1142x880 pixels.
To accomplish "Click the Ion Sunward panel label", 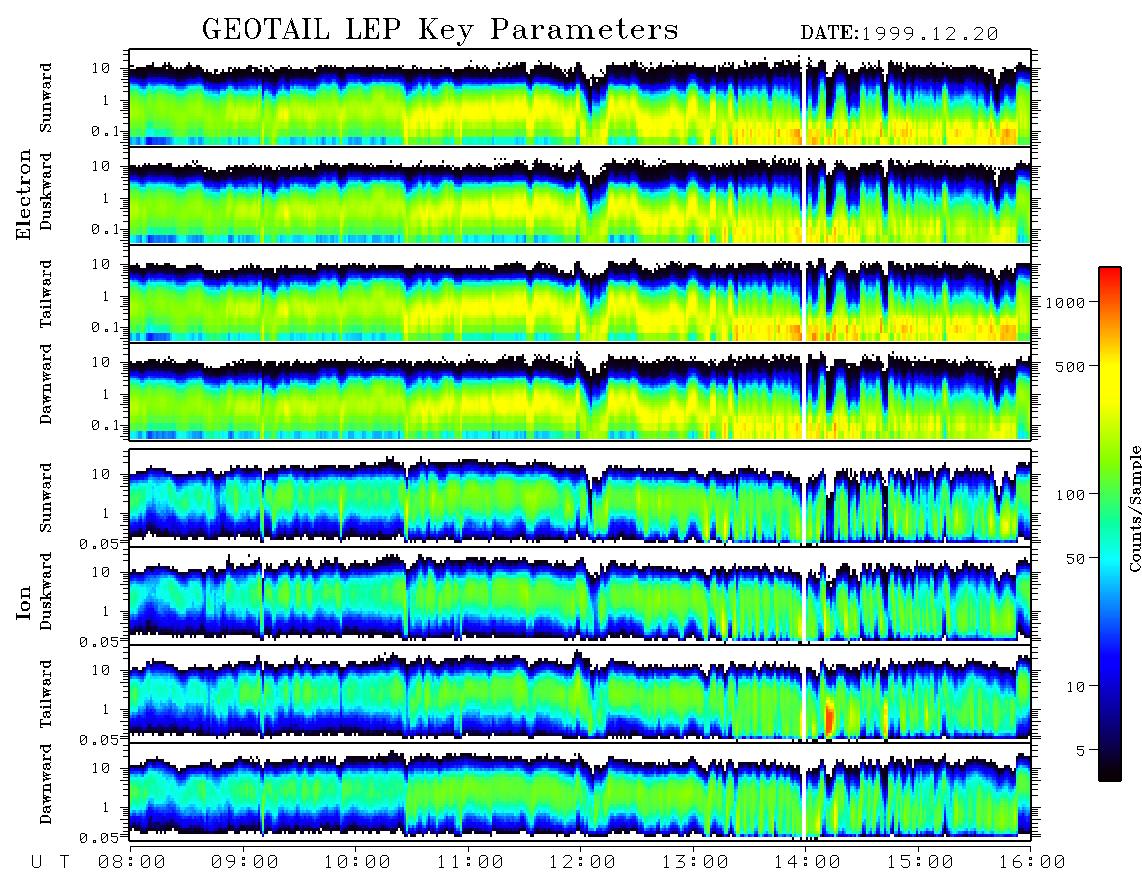I will pyautogui.click(x=46, y=497).
